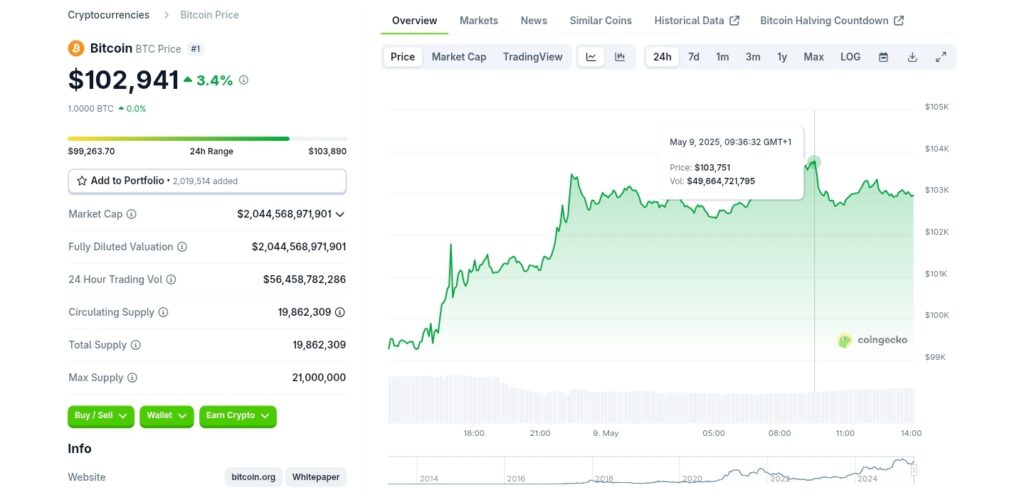Click external link icon beside Historical Data
1024x490 pixels.
[735, 20]
